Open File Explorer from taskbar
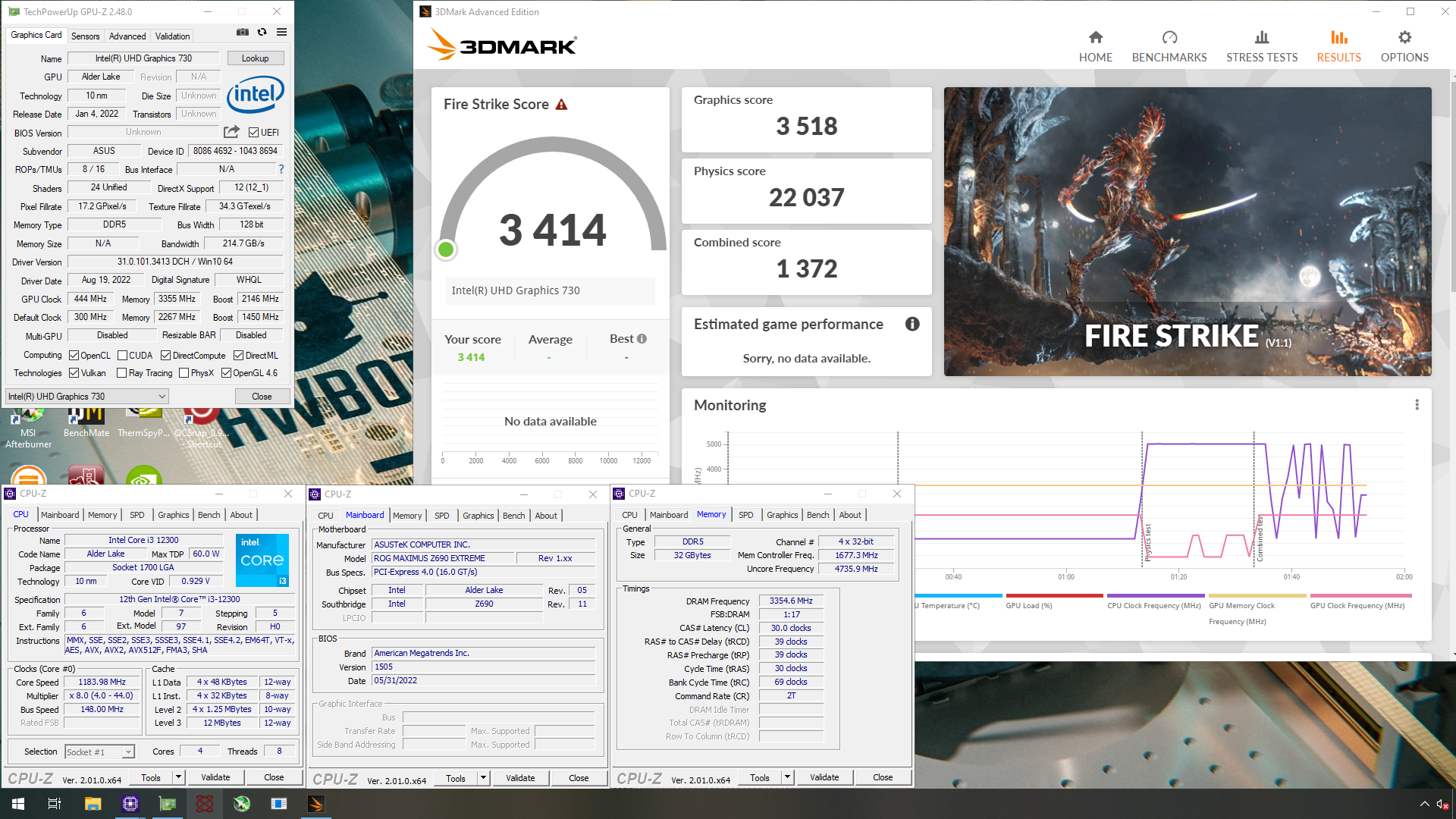Image resolution: width=1456 pixels, height=819 pixels. pyautogui.click(x=93, y=803)
